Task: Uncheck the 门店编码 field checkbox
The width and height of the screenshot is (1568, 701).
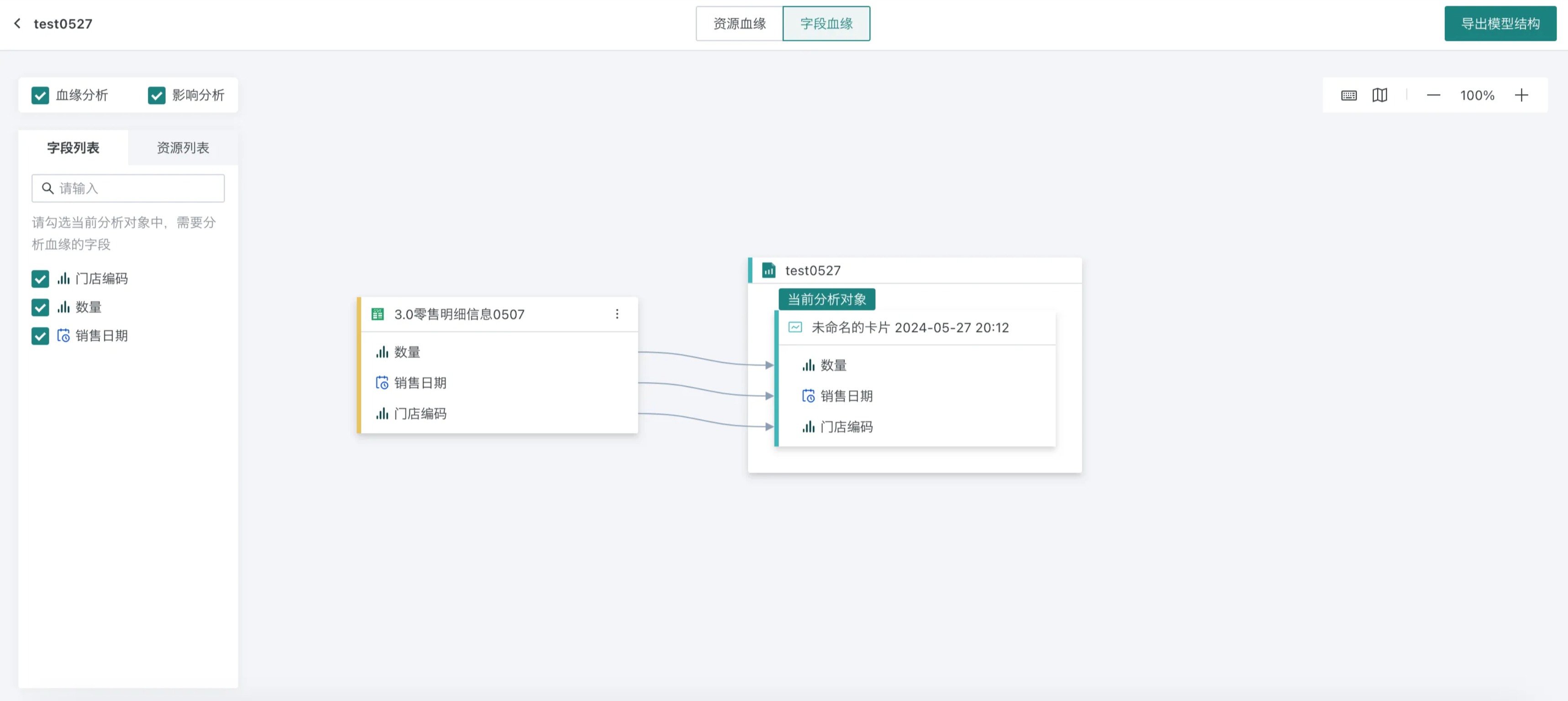Action: tap(40, 279)
